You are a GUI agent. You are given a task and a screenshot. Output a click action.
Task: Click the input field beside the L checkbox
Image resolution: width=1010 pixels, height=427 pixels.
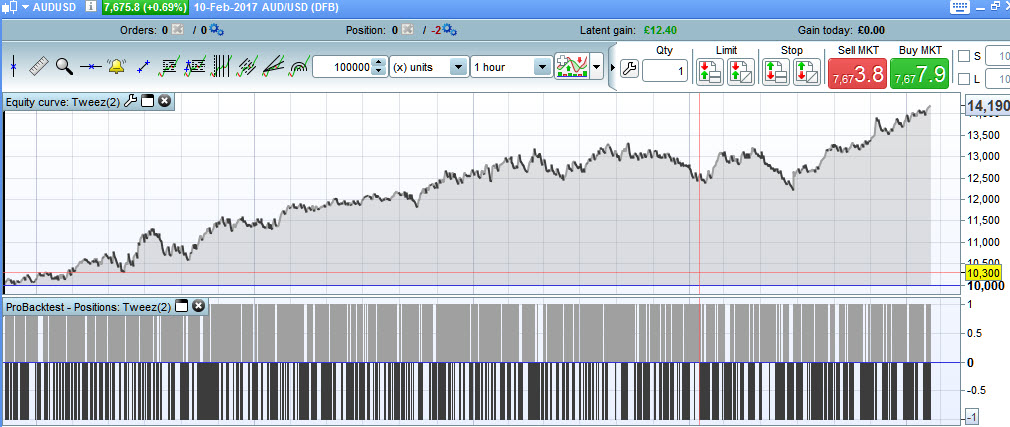pyautogui.click(x=998, y=79)
